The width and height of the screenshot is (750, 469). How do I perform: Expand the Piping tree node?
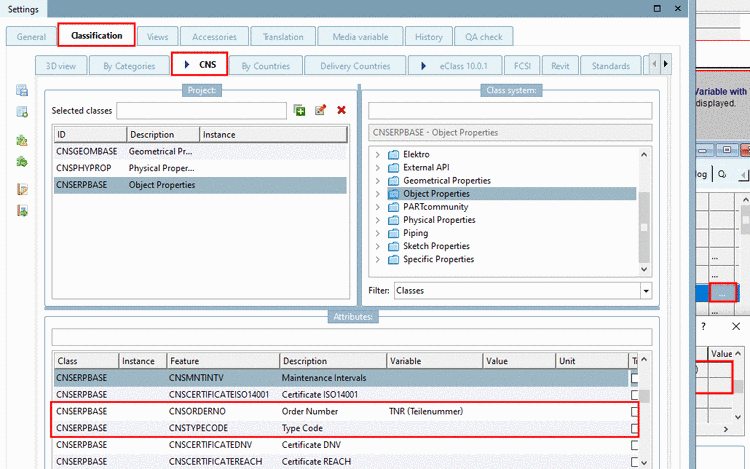click(377, 233)
